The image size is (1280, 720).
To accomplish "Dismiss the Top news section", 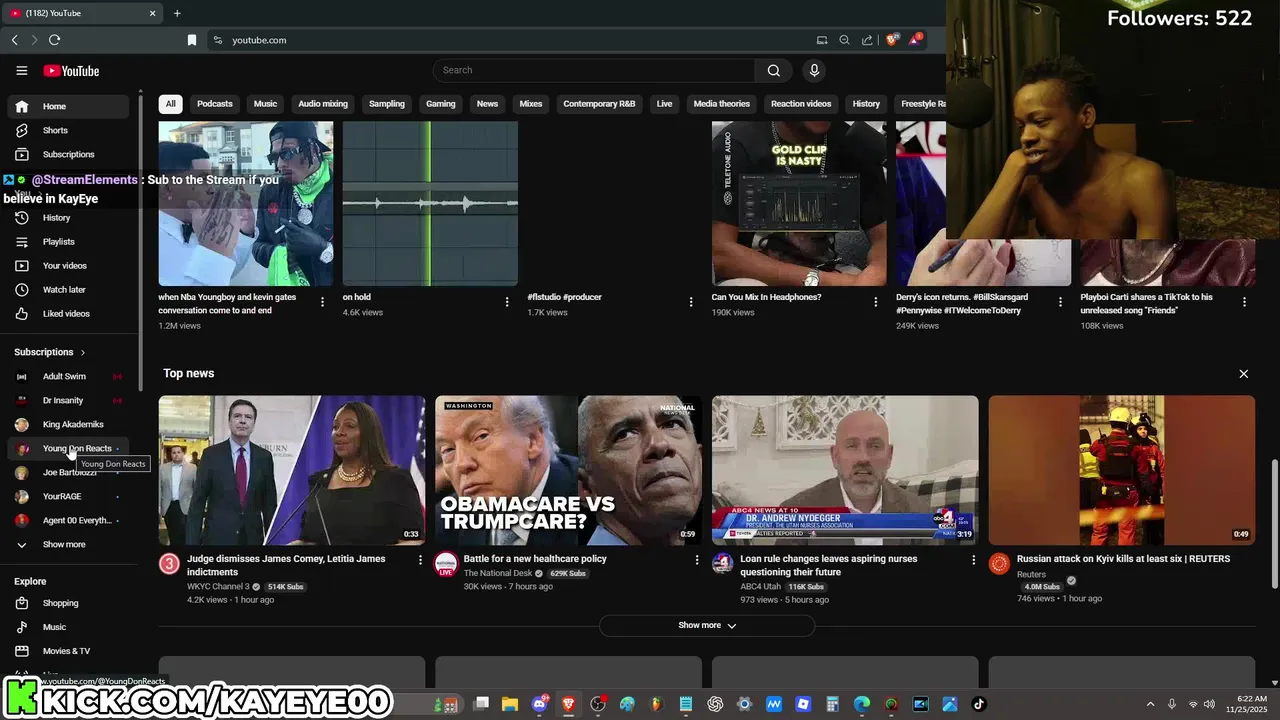I will pos(1243,374).
